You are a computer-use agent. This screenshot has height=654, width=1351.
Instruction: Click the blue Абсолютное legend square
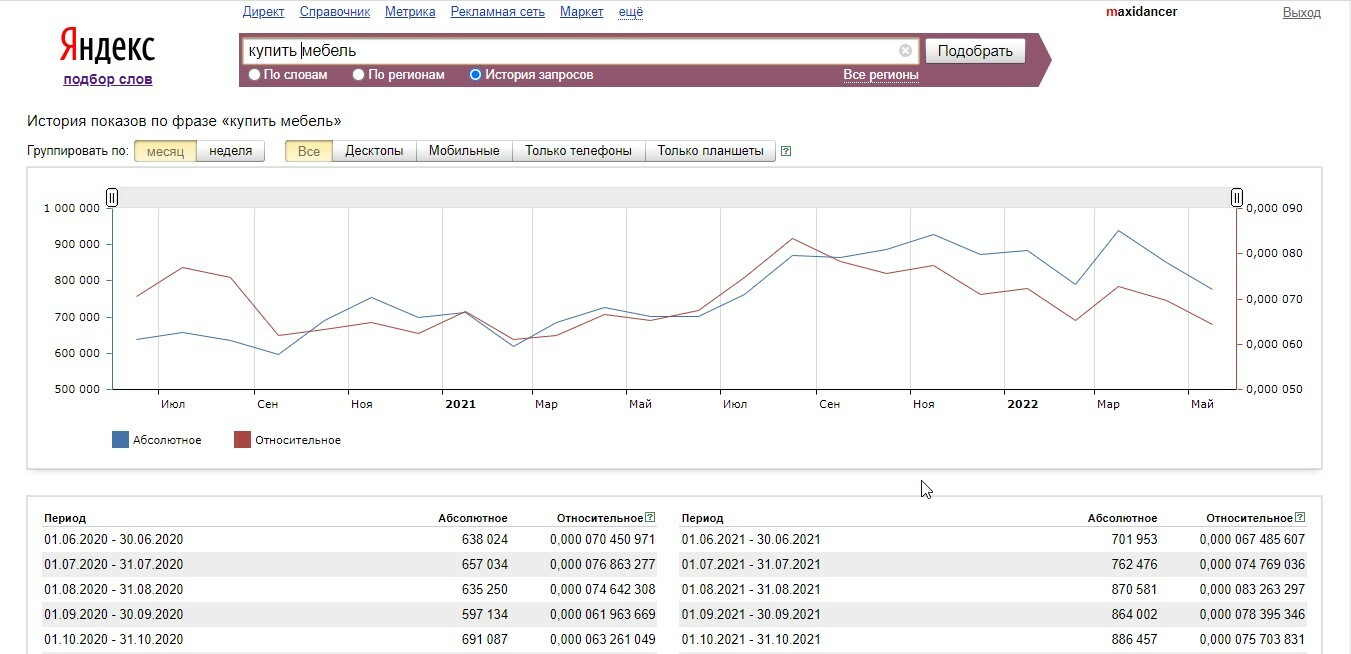click(120, 439)
